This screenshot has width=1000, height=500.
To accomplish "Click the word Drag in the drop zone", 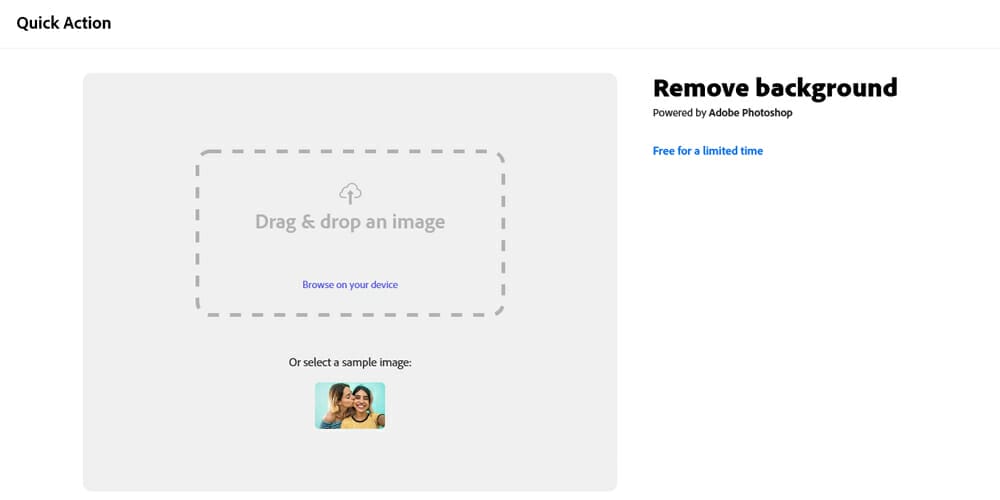I will (278, 223).
